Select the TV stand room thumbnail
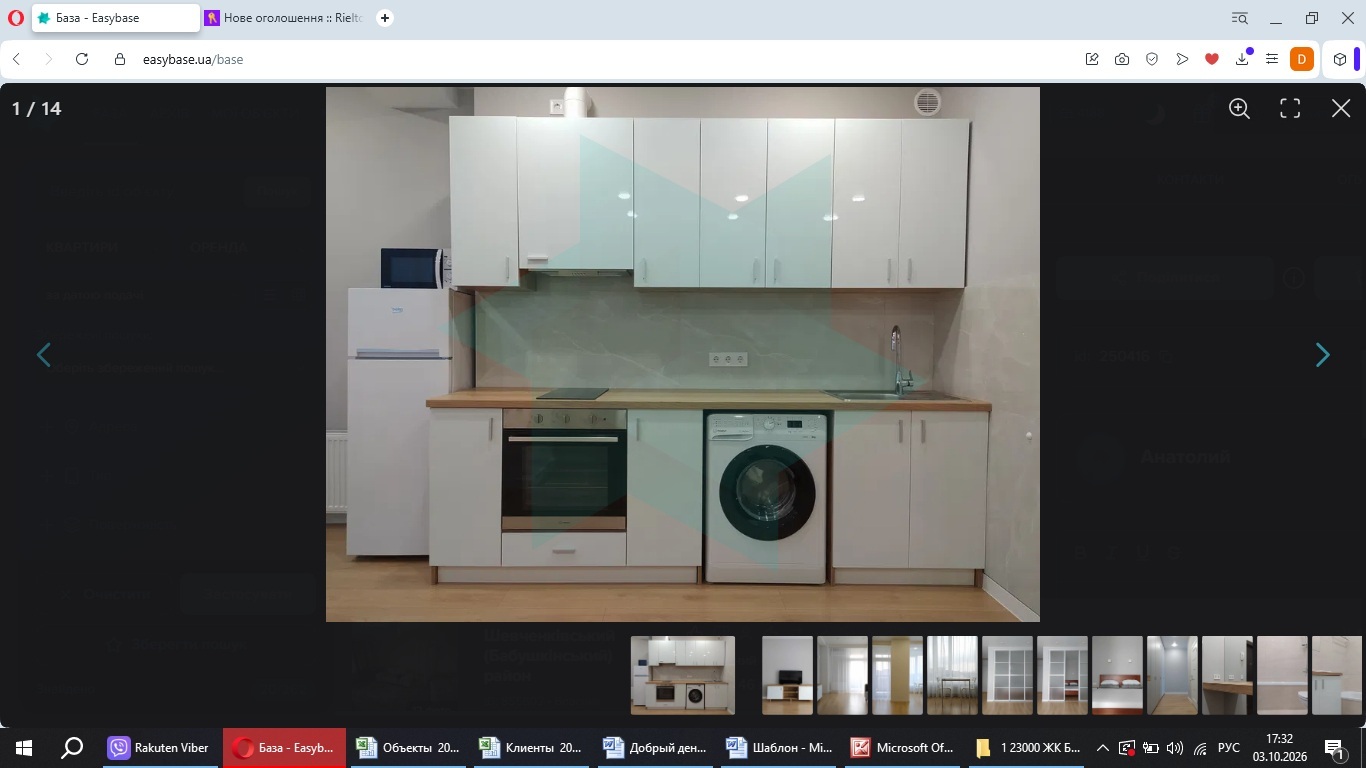 [787, 675]
